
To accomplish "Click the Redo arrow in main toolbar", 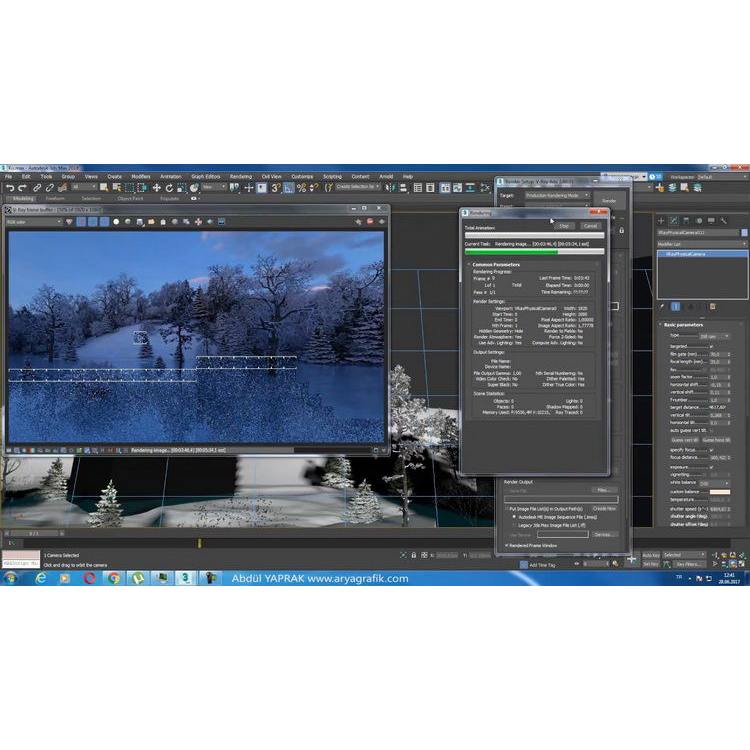I will pyautogui.click(x=22, y=188).
